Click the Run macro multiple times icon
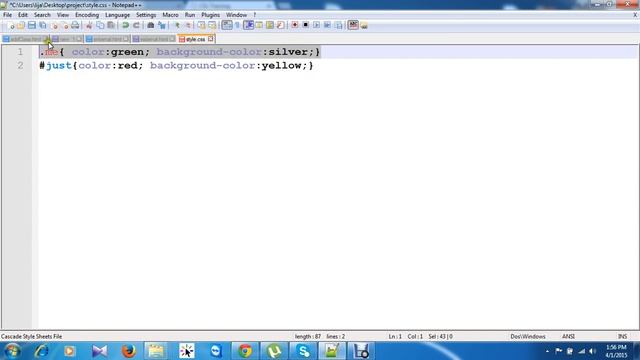 [327, 25]
